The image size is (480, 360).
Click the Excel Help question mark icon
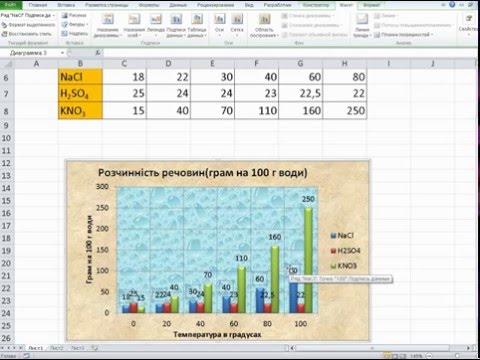(452, 5)
